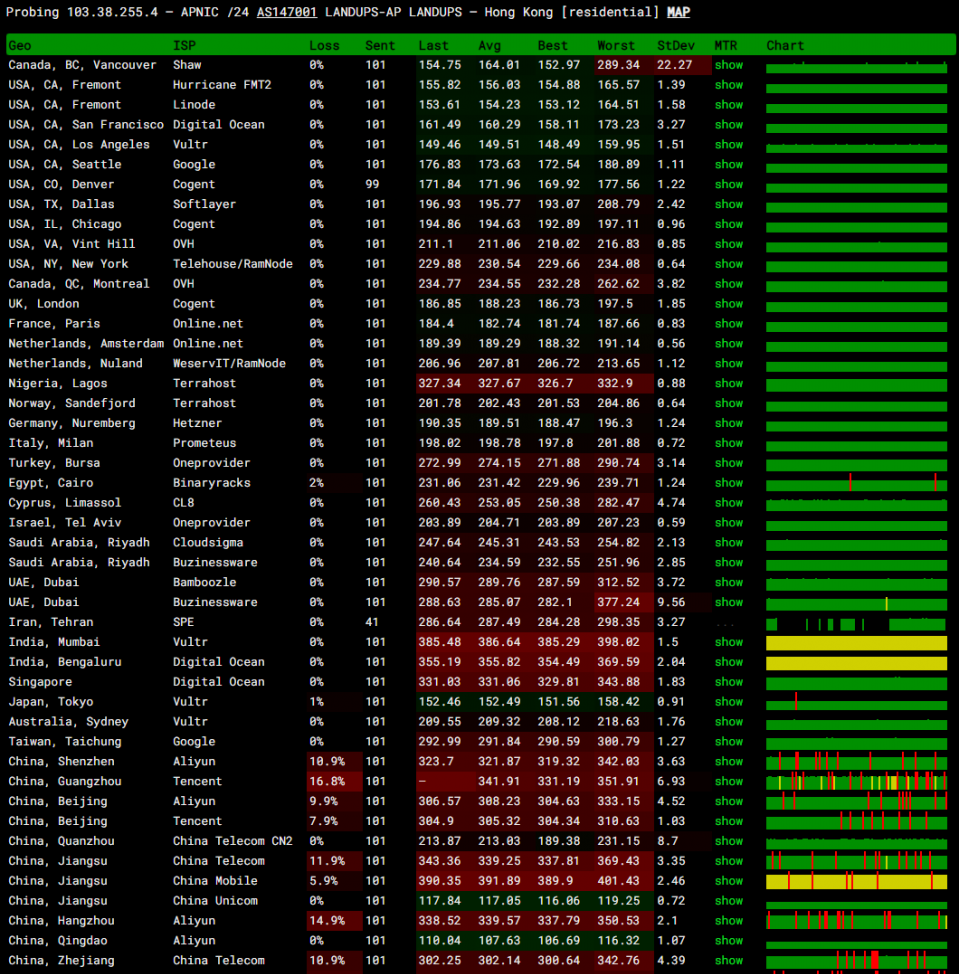Open MTR for China Shenzhen Aliyun
Viewport: 959px width, 974px height.
pyautogui.click(x=728, y=762)
